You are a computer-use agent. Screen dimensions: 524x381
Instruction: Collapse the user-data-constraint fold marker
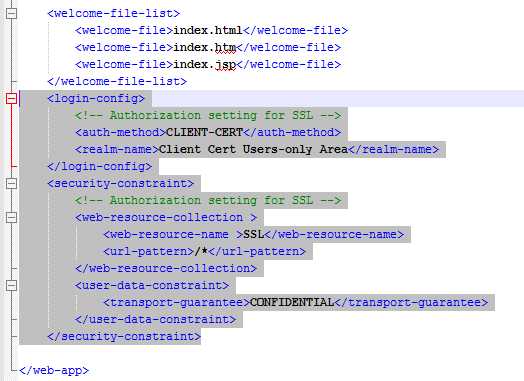coord(11,285)
